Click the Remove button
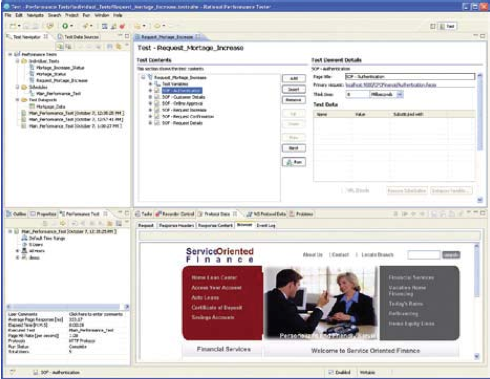490x379 pixels. 294,100
